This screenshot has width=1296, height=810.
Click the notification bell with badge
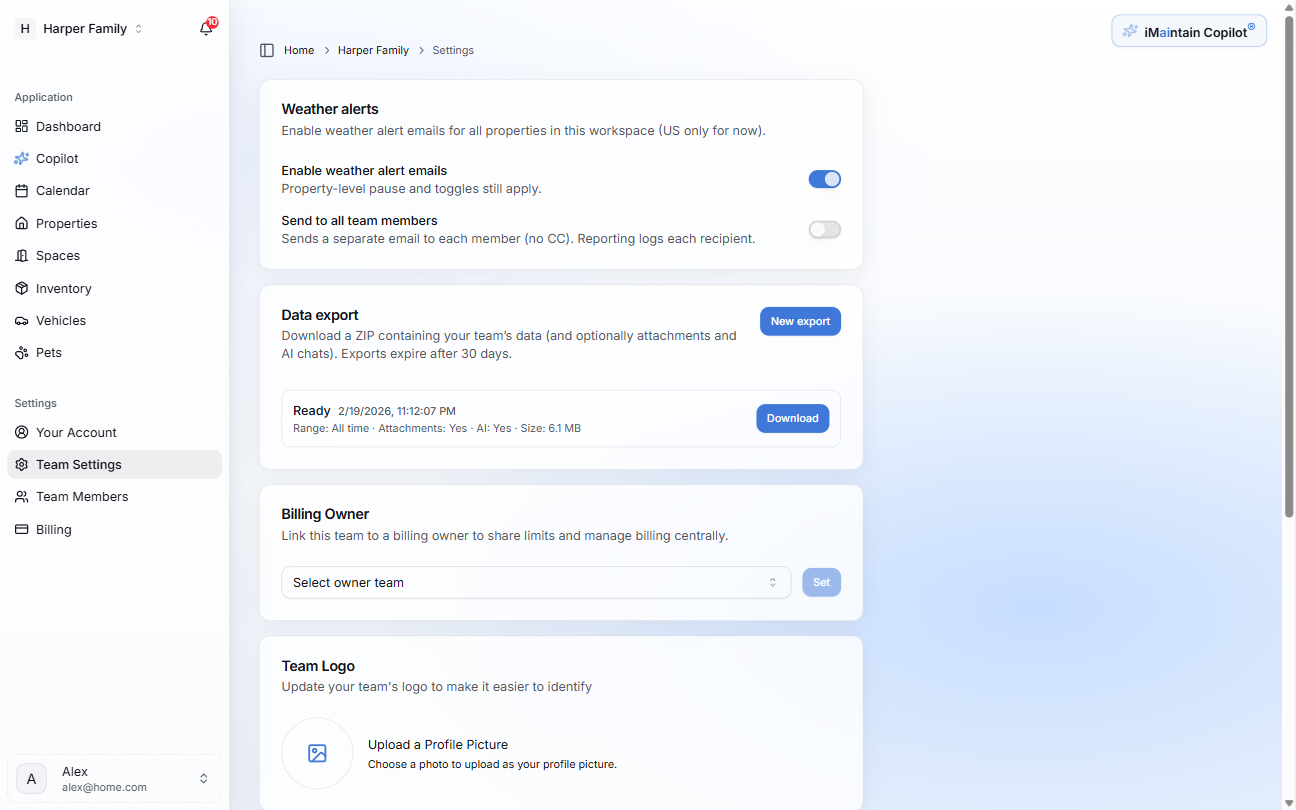click(205, 28)
